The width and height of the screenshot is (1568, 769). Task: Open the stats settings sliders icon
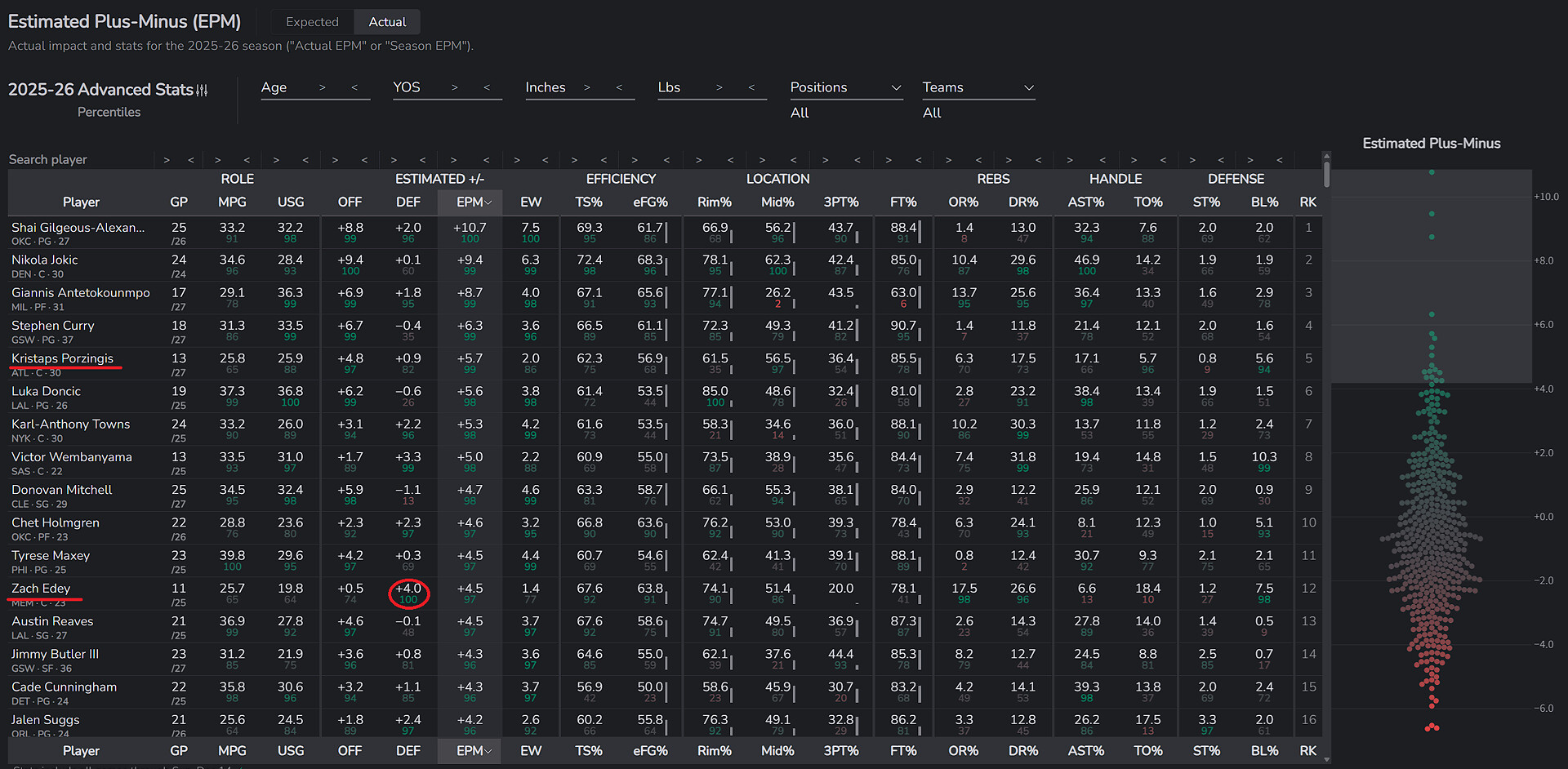click(x=202, y=90)
